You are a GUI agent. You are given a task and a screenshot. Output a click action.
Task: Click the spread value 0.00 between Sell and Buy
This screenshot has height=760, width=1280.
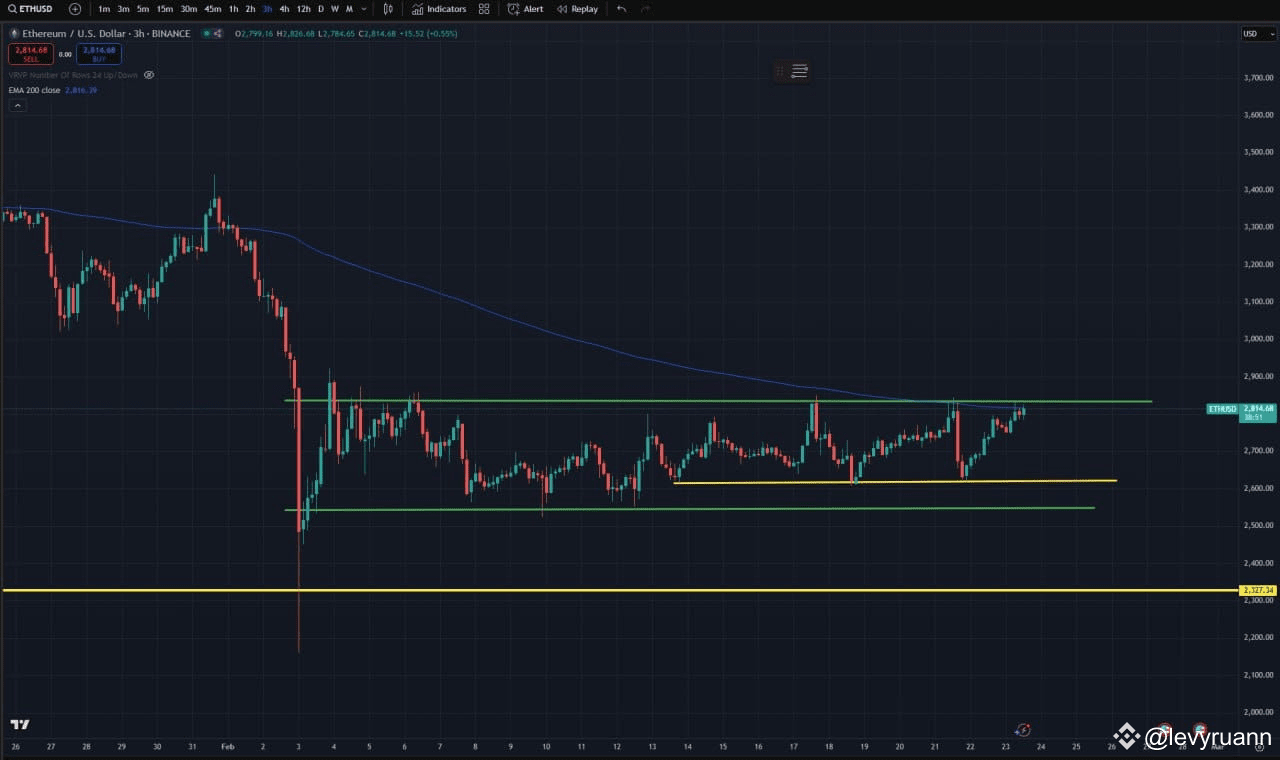click(x=66, y=54)
